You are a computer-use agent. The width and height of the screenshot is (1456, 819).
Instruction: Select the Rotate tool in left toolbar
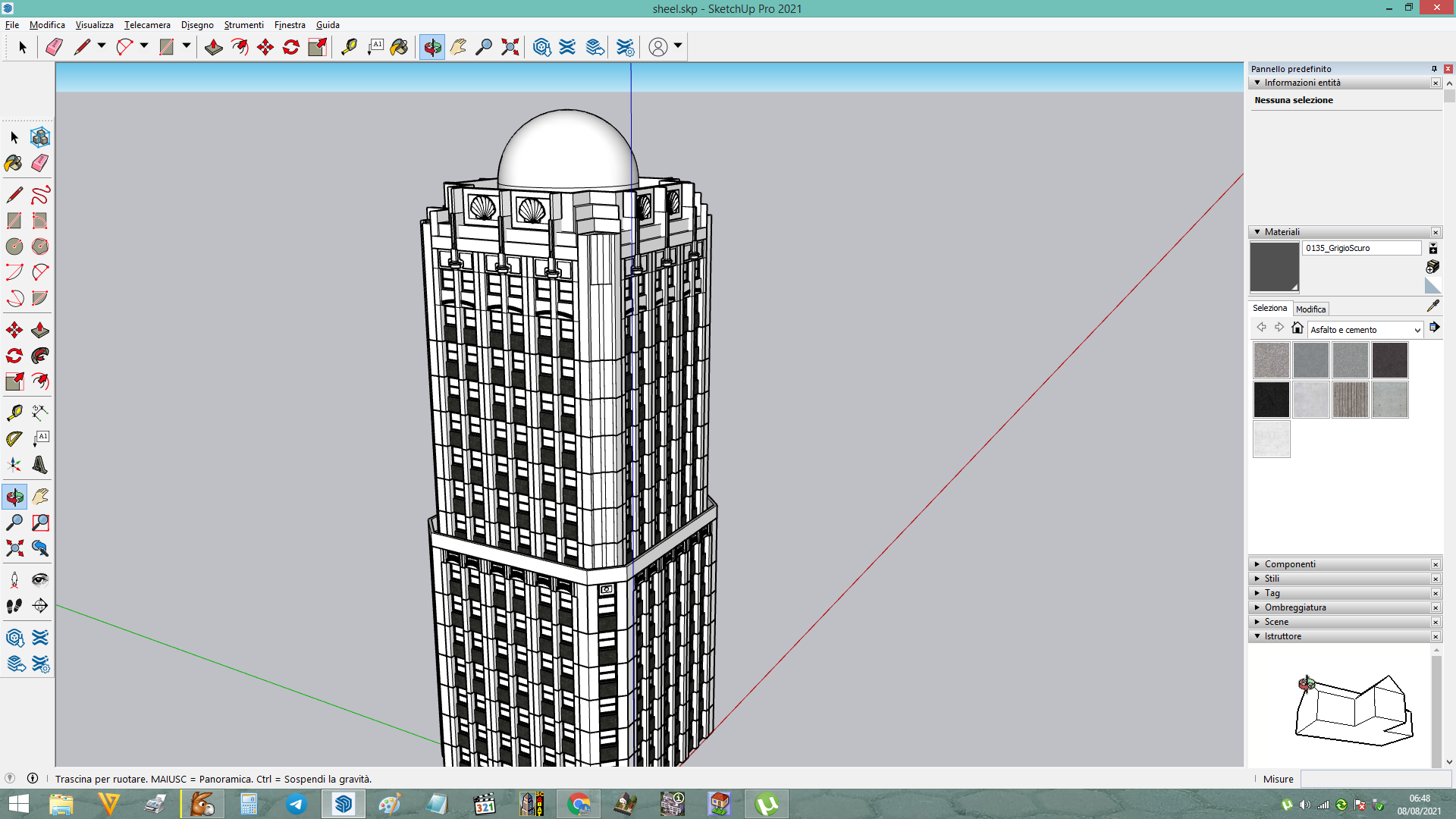click(x=14, y=356)
